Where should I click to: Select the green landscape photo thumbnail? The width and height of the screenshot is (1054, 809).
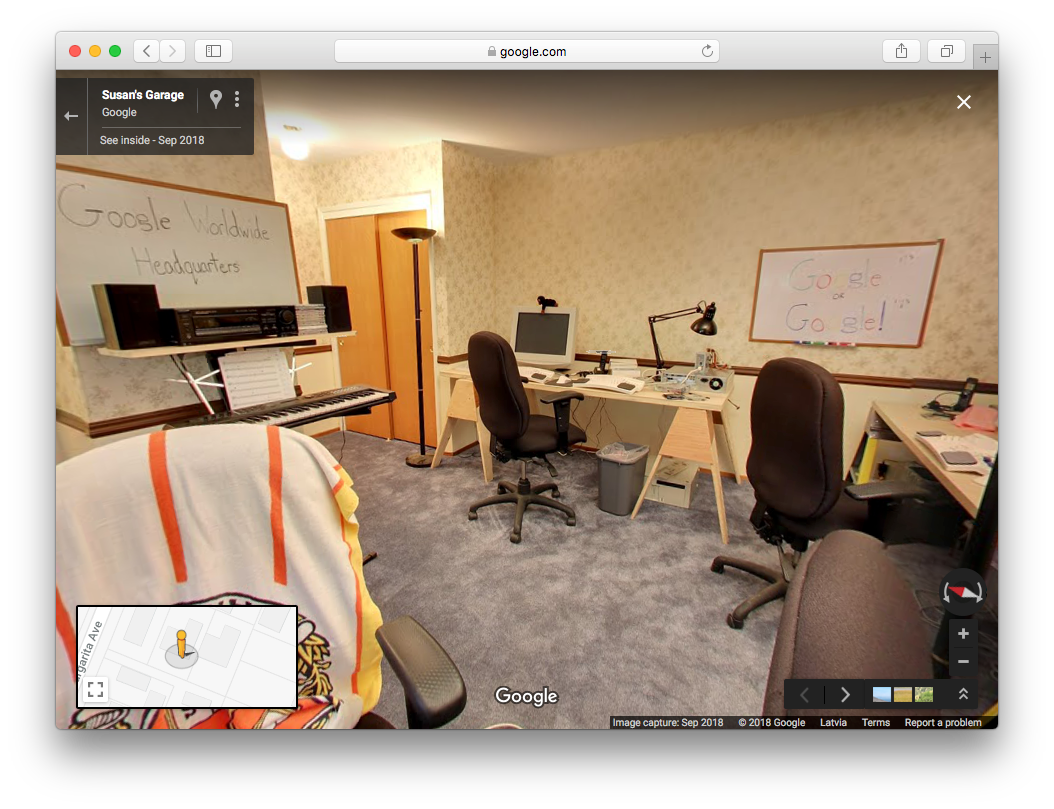(x=923, y=694)
